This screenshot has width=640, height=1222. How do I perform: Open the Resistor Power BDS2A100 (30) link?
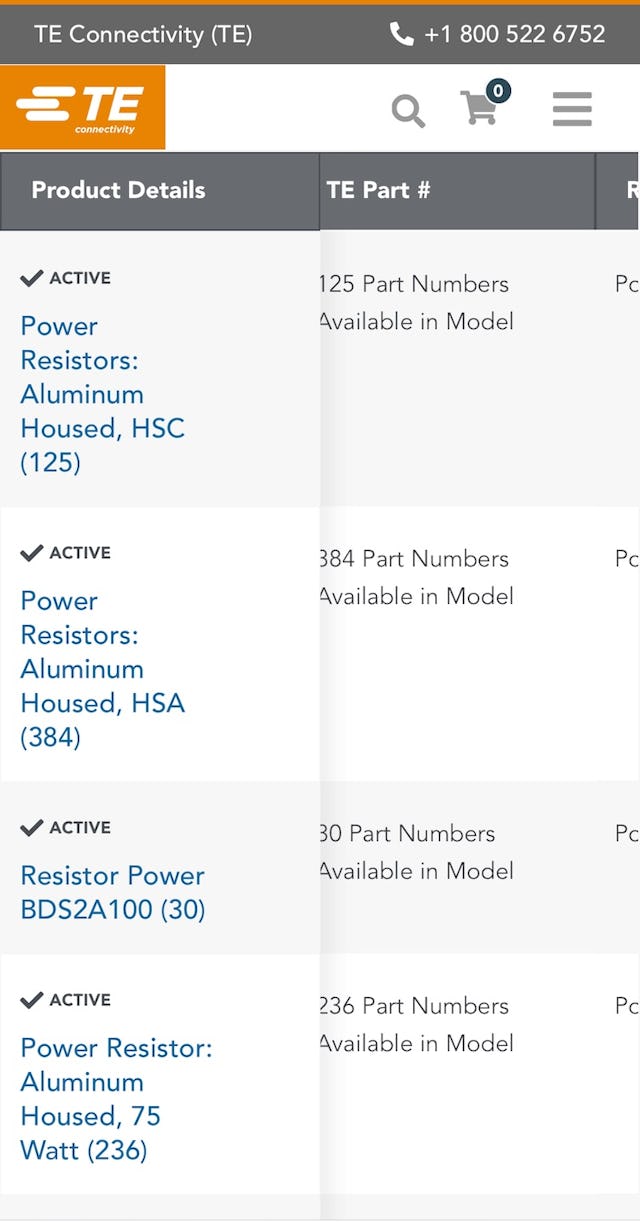[112, 892]
